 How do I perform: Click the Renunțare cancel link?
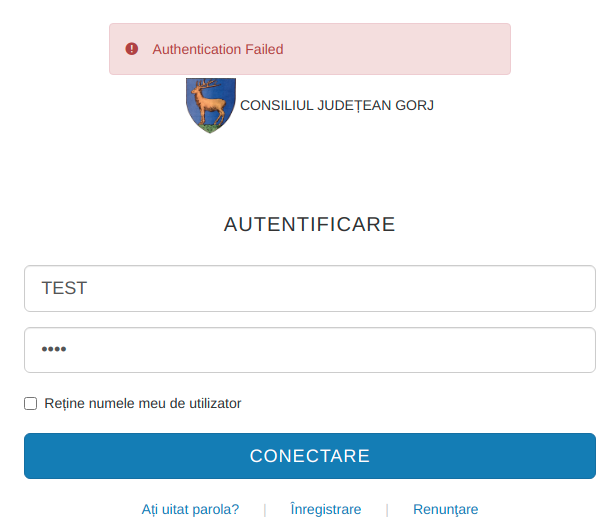[x=446, y=509]
